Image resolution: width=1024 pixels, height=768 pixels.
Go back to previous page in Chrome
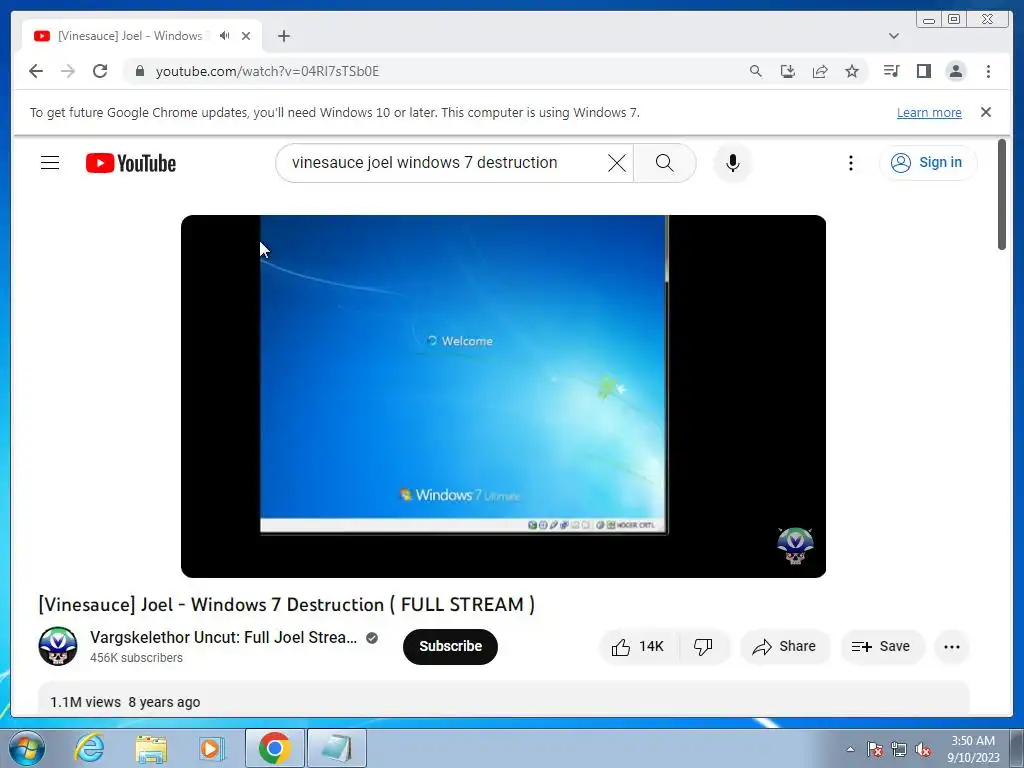tap(36, 71)
